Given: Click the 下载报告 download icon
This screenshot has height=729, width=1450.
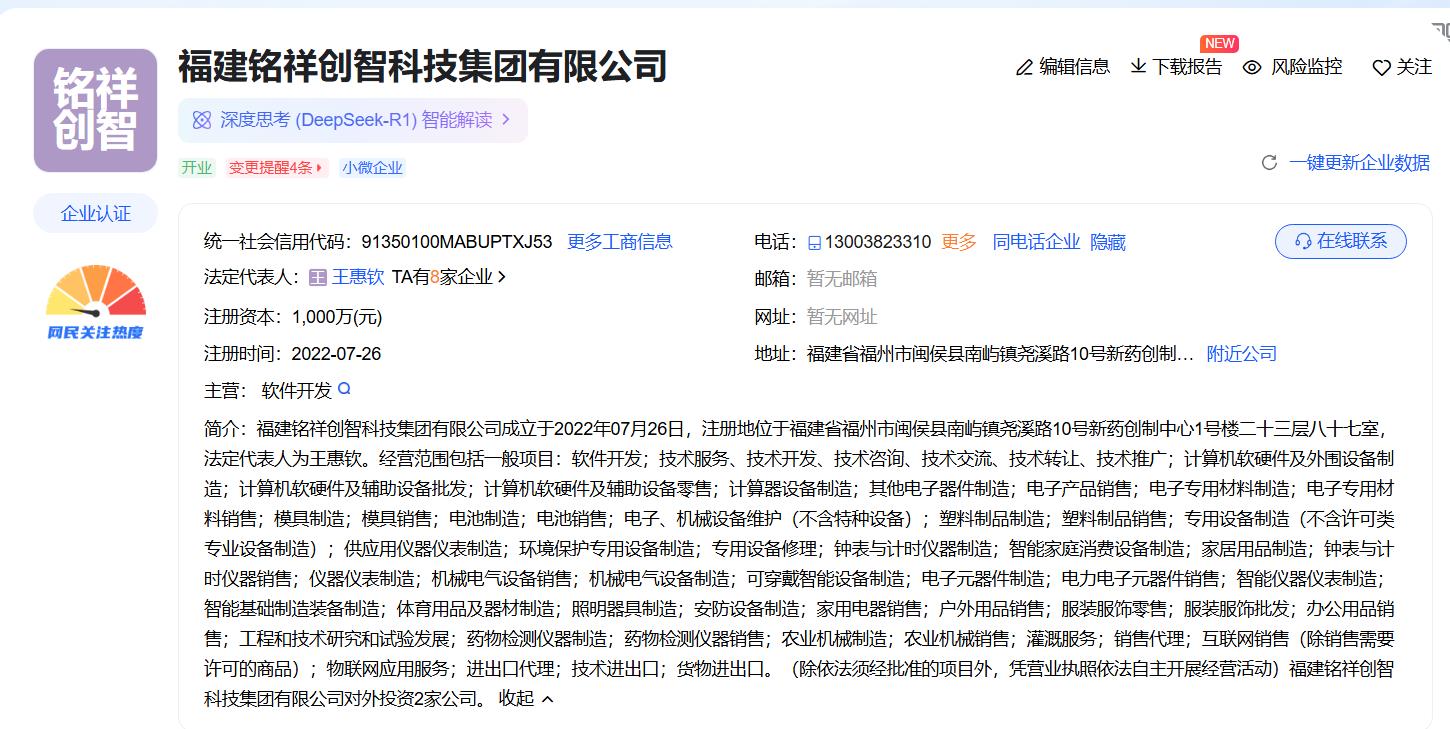Looking at the screenshot, I should [1138, 67].
